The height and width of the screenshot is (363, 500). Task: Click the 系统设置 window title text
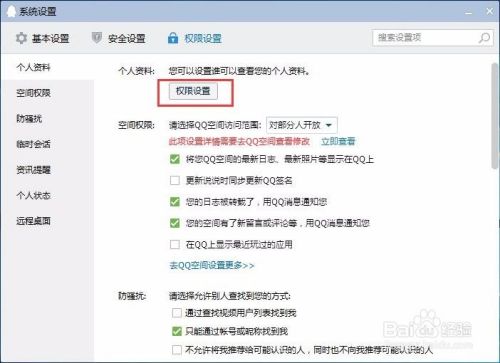point(38,12)
